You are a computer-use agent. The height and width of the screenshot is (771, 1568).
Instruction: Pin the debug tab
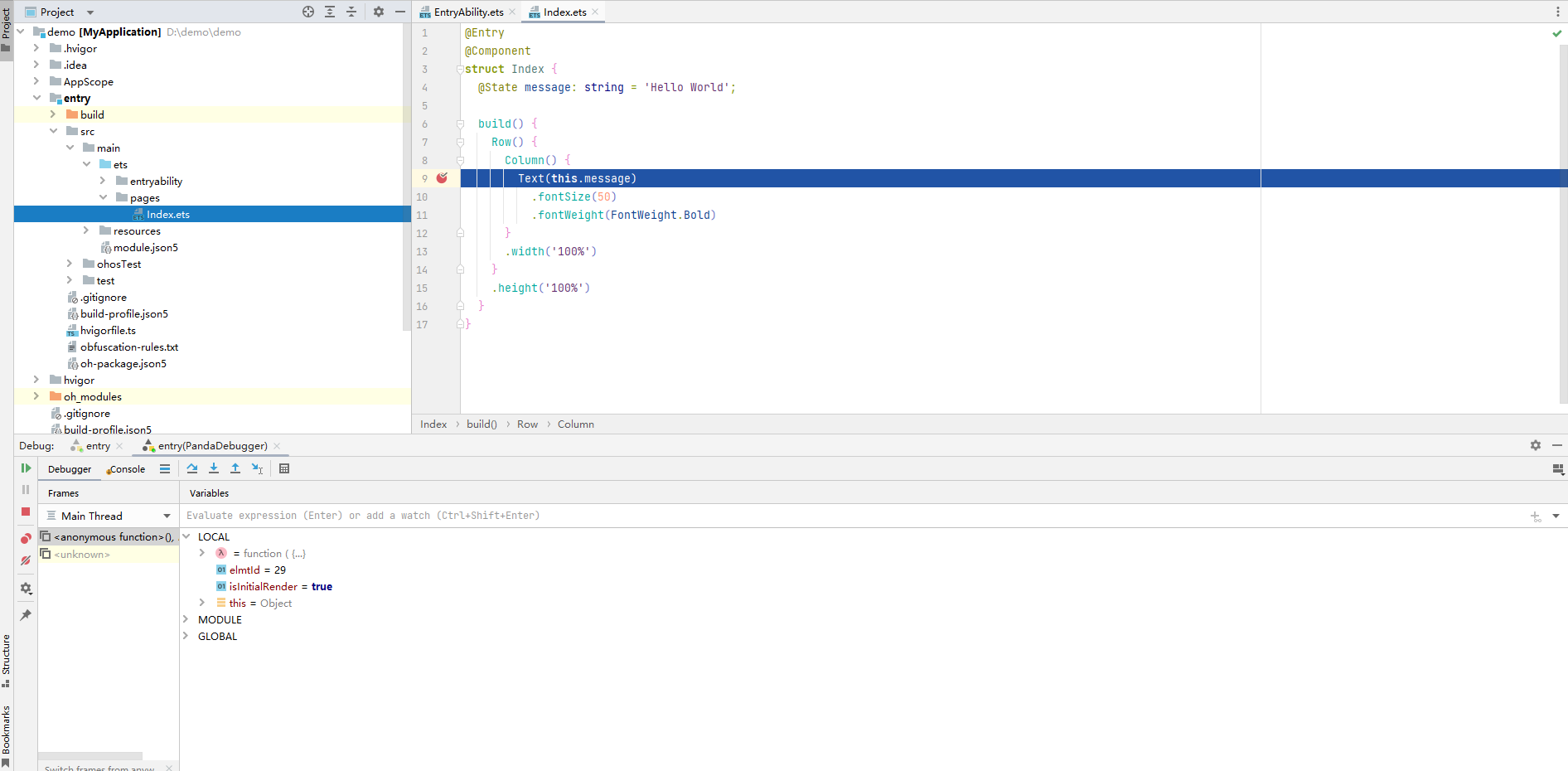26,615
